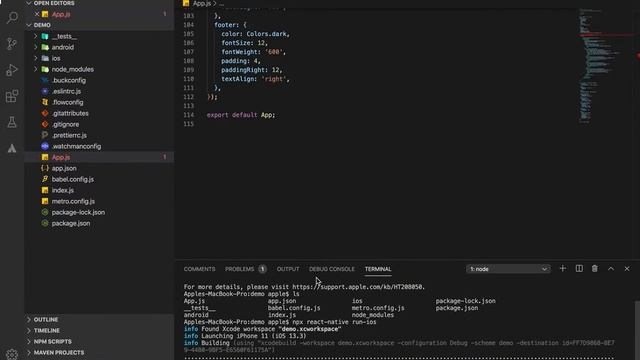Kill terminal with trash icon

pos(595,269)
